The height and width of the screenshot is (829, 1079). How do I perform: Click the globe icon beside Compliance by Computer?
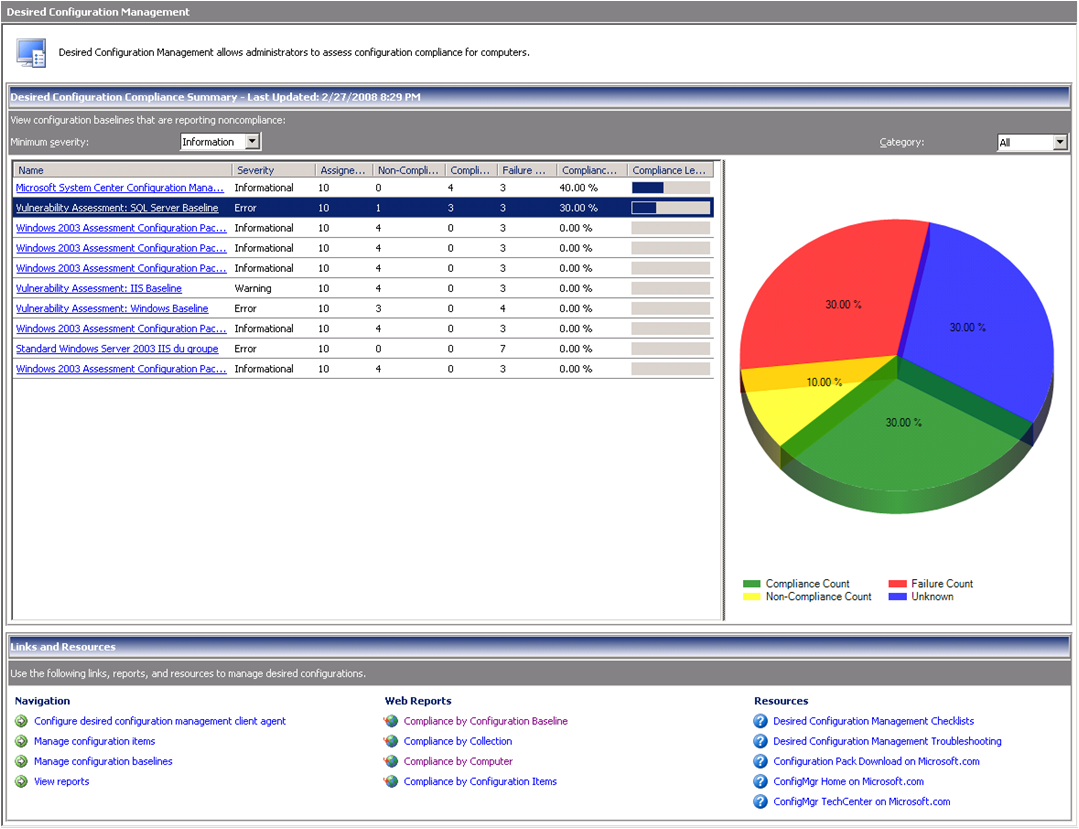click(x=391, y=762)
